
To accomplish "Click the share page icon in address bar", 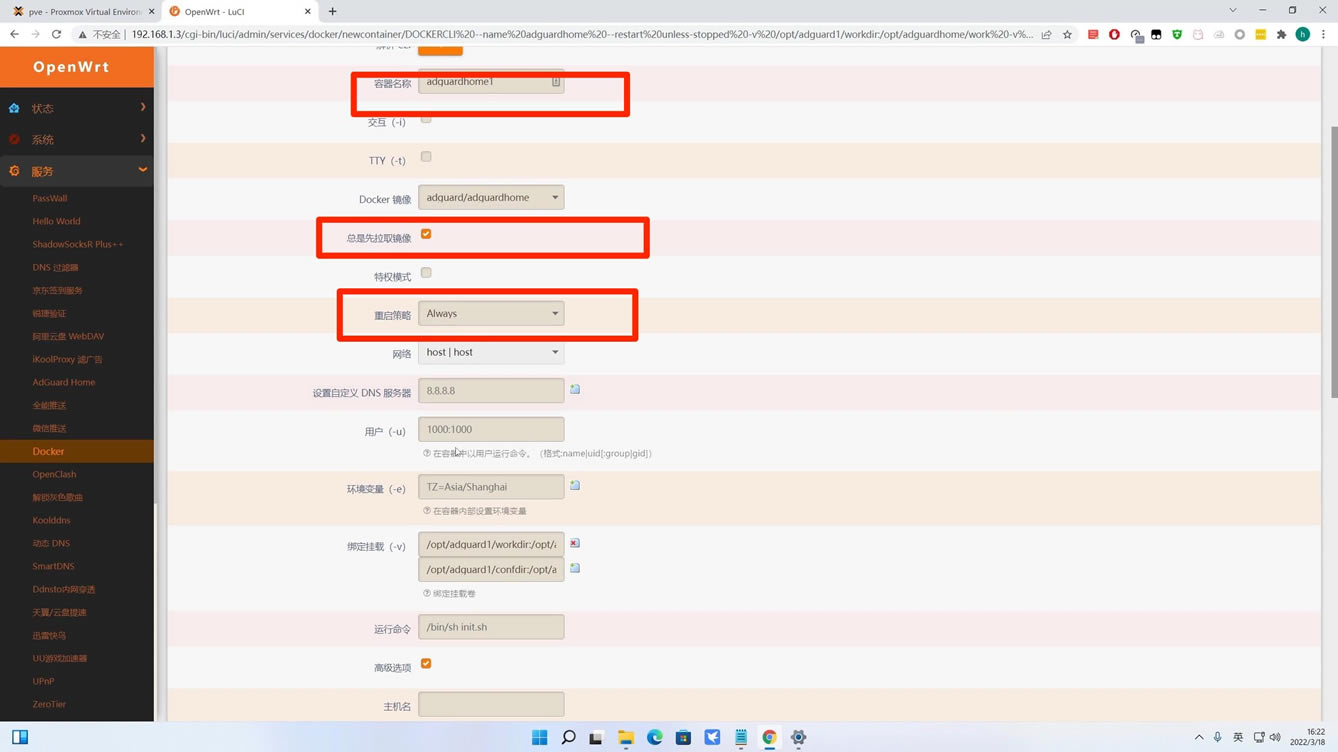I will [1046, 34].
